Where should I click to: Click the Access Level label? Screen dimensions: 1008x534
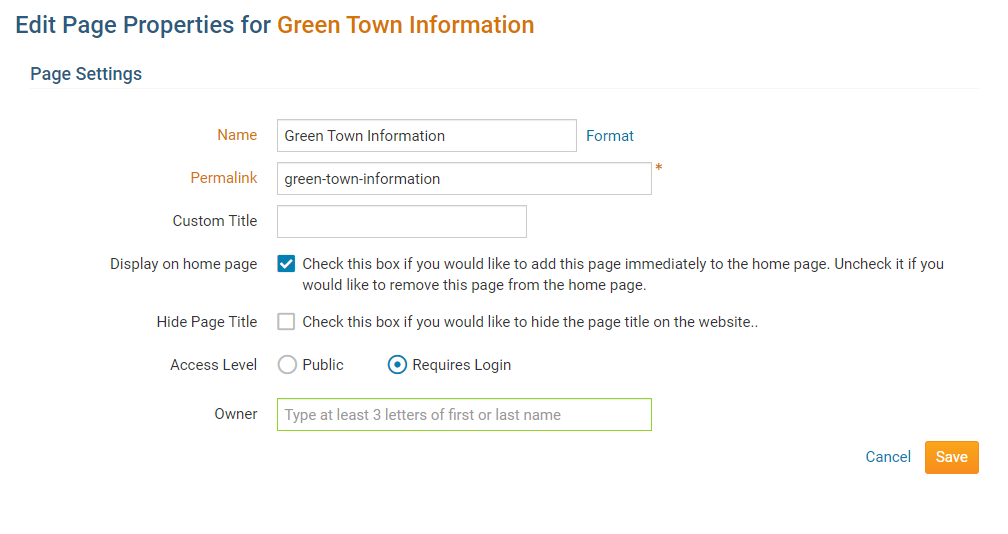click(x=214, y=365)
